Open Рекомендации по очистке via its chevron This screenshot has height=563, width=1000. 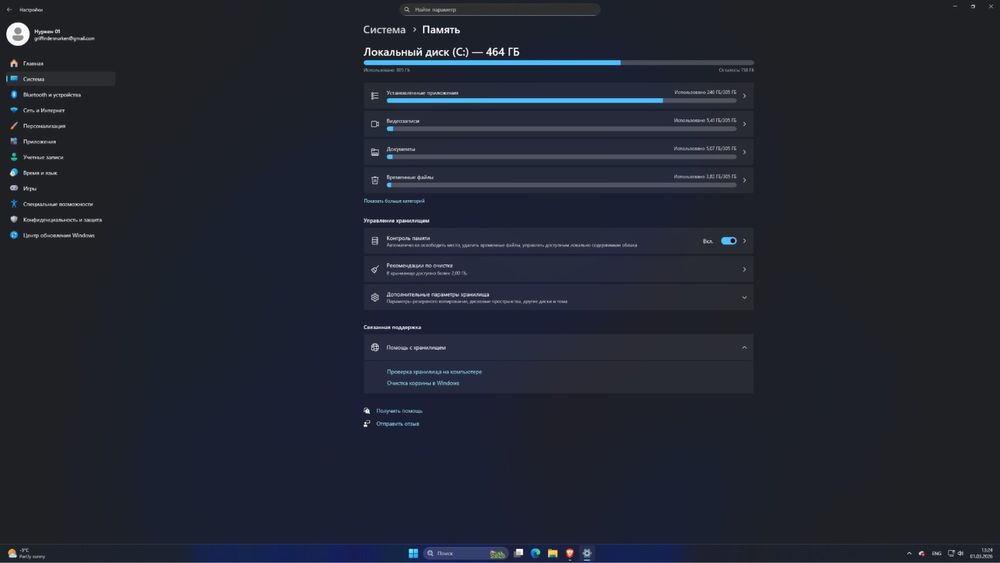point(744,269)
